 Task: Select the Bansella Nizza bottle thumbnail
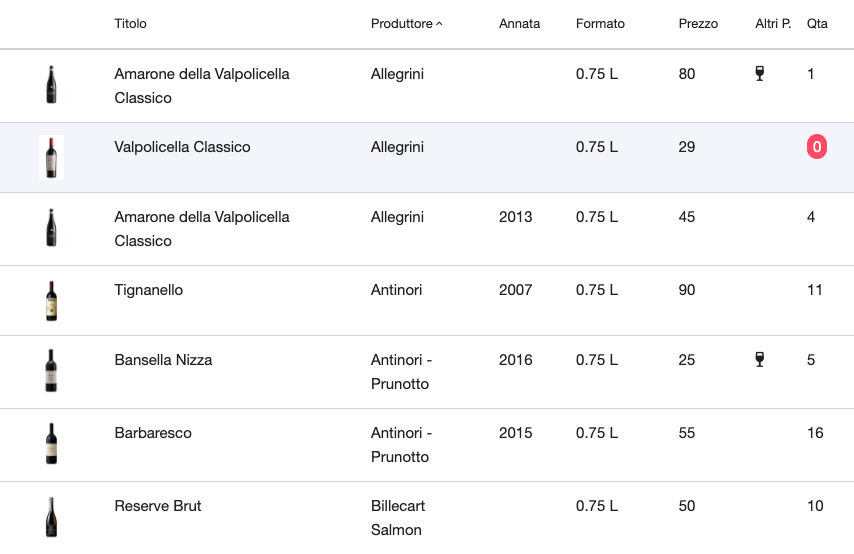pos(51,370)
